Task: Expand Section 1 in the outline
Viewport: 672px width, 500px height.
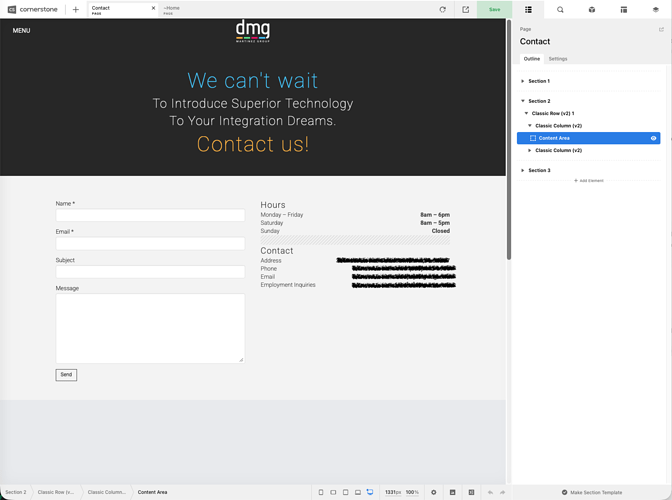Action: (522, 81)
